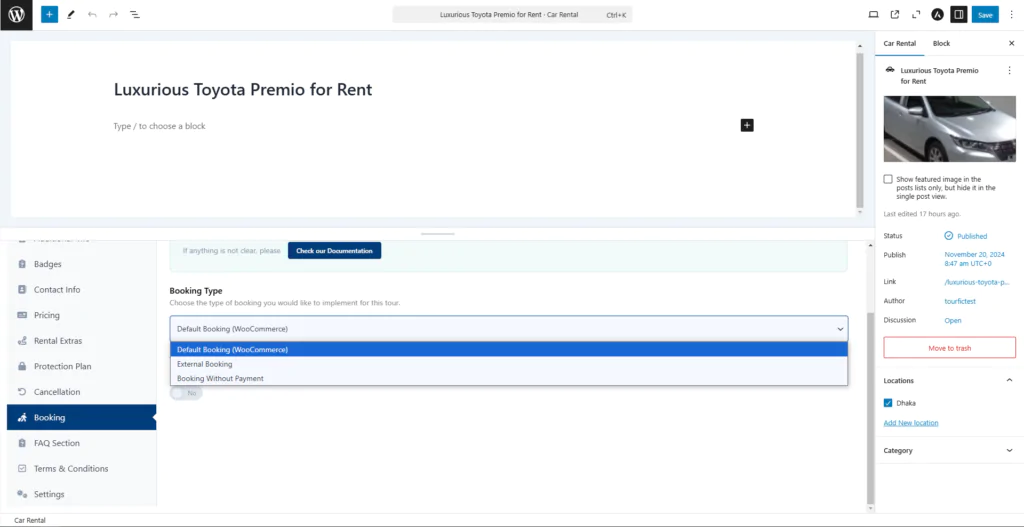The image size is (1024, 527).
Task: Open the Document Overview list icon
Action: click(135, 14)
